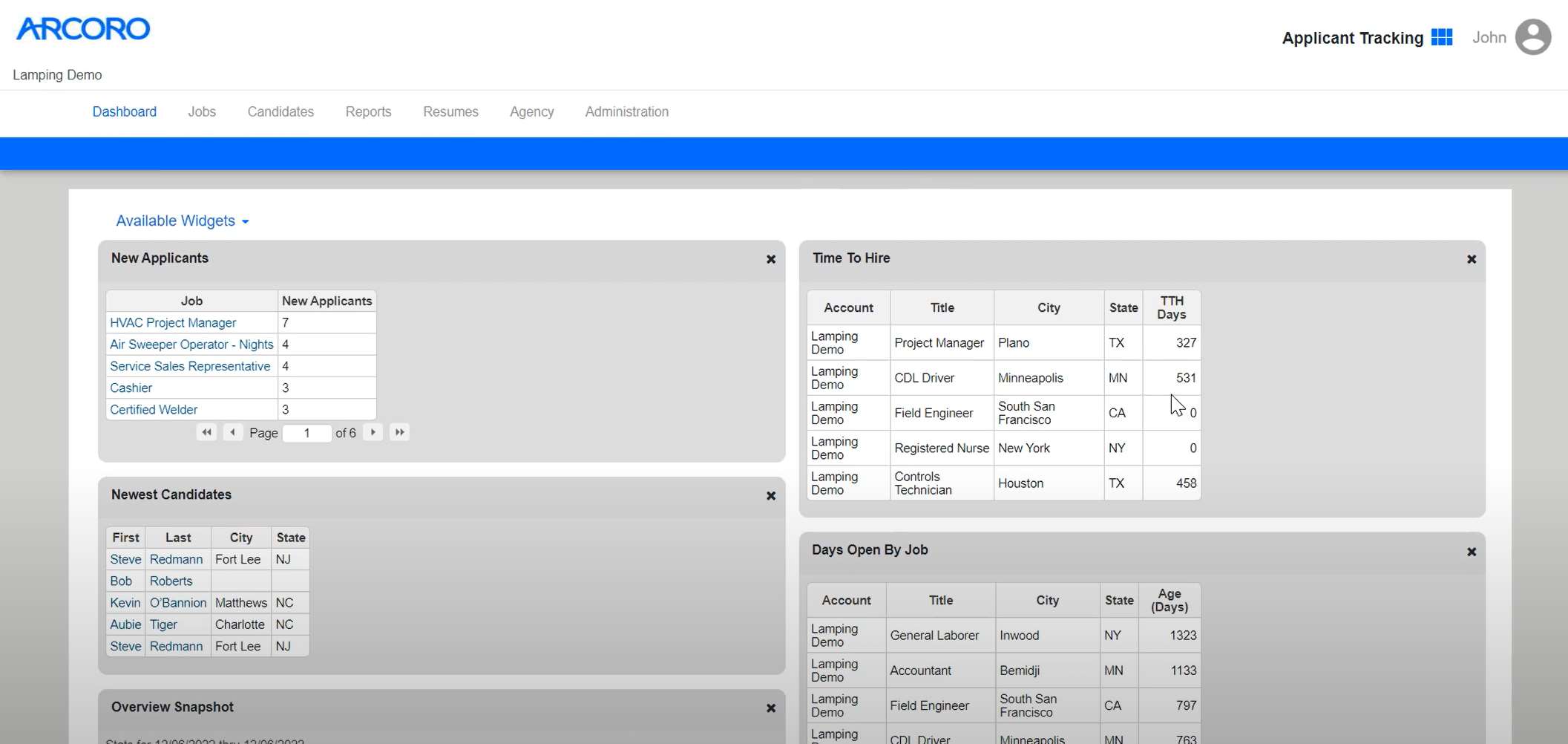Close the Time To Hire widget

[1471, 259]
